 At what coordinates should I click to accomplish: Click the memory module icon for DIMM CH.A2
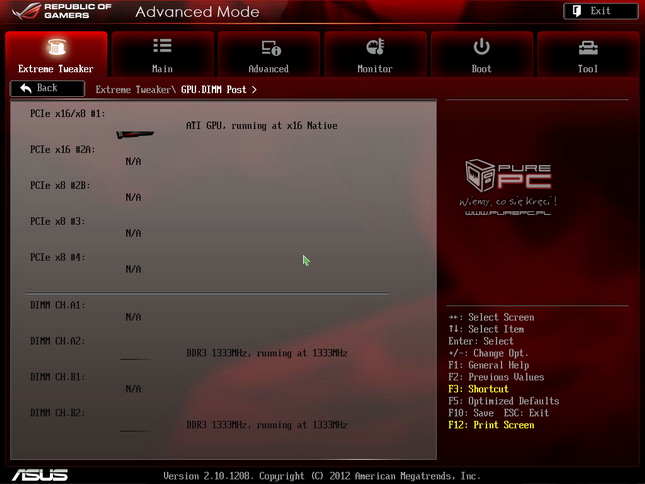135,357
